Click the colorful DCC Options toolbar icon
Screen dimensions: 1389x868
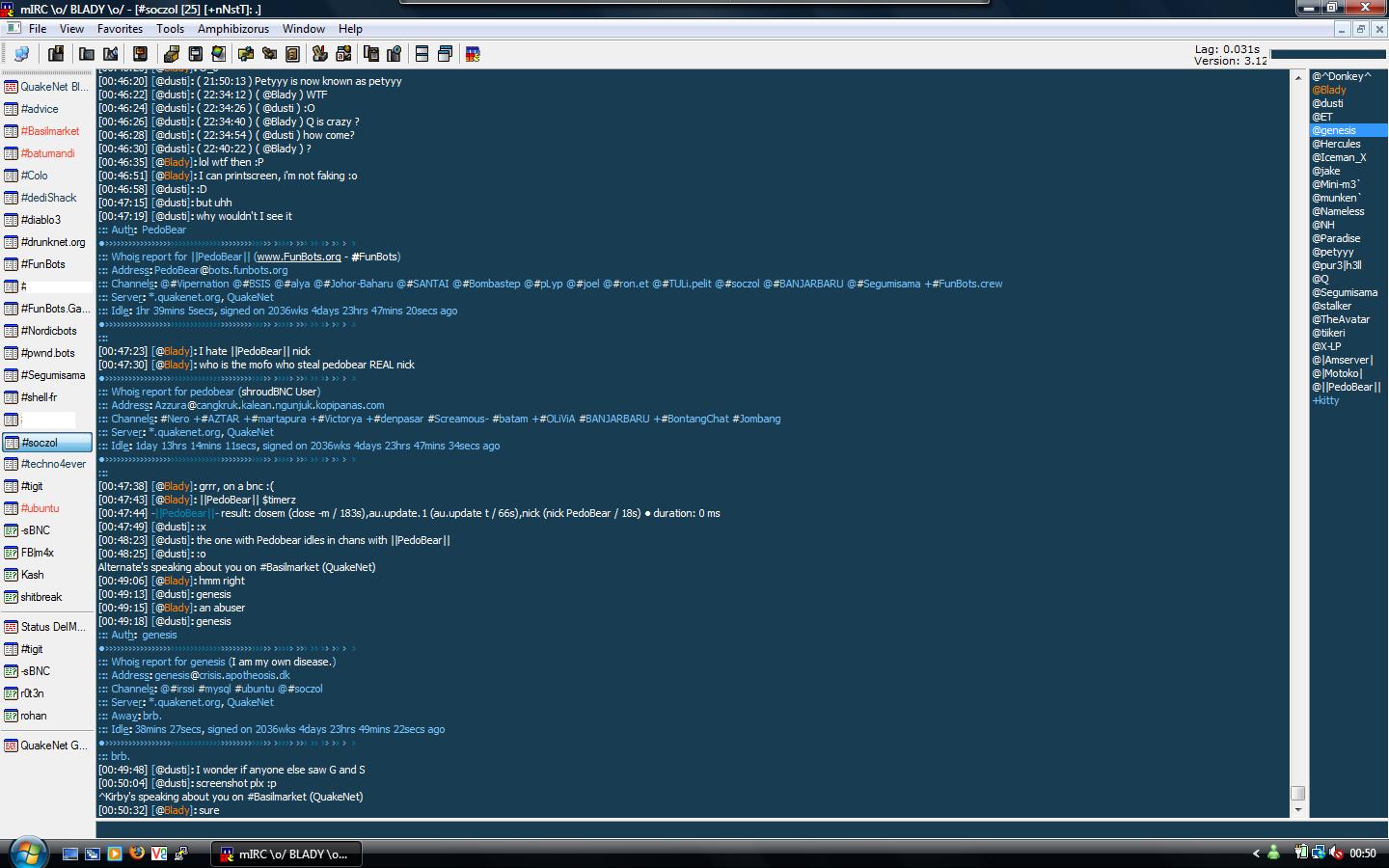coord(218,54)
